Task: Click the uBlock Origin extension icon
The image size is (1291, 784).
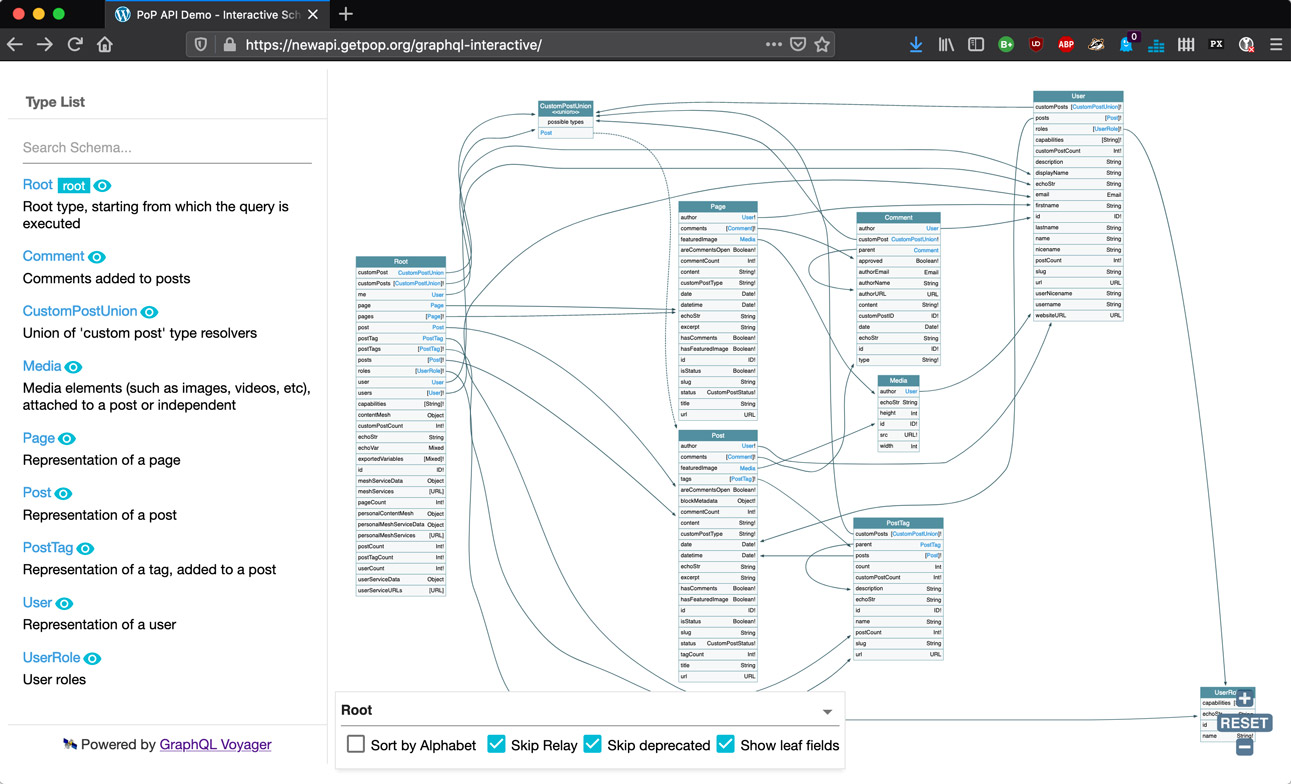Action: (x=1036, y=45)
